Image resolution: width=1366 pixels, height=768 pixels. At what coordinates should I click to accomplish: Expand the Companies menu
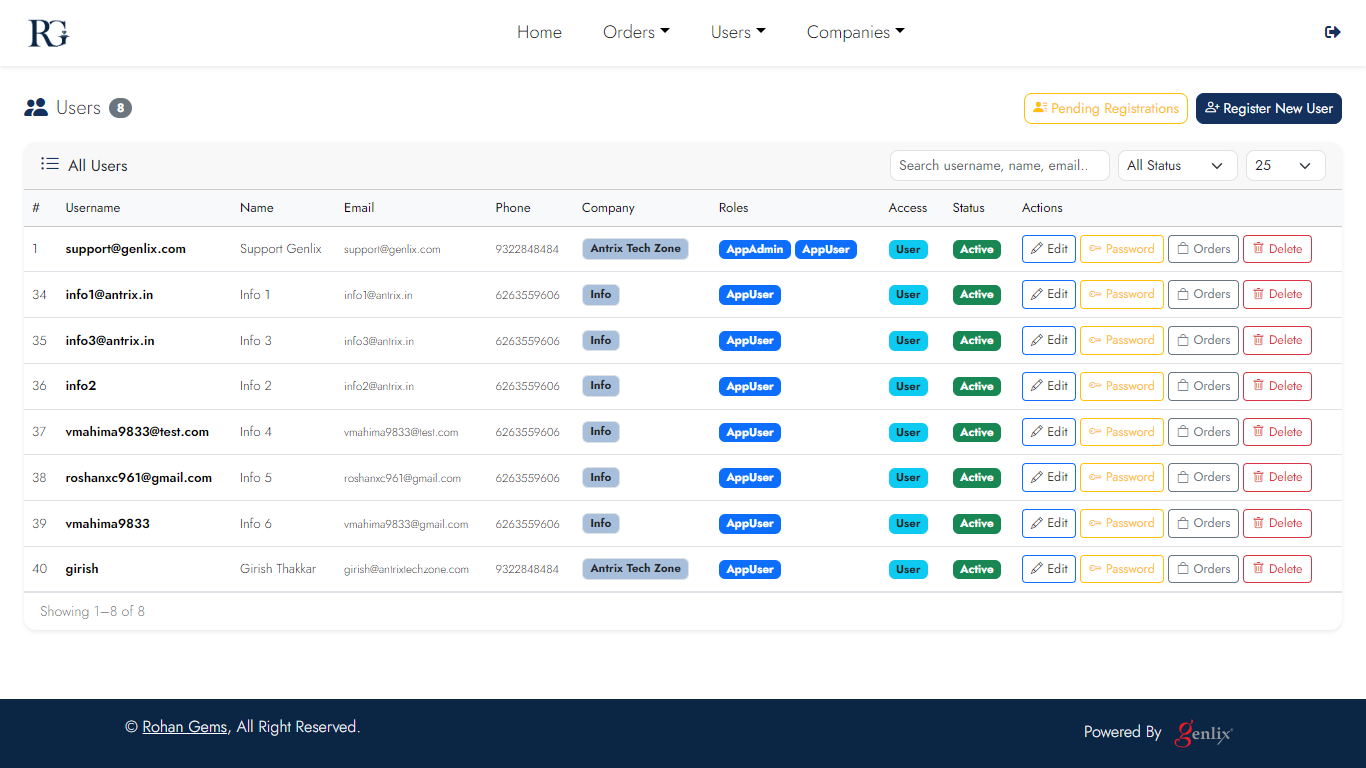855,33
